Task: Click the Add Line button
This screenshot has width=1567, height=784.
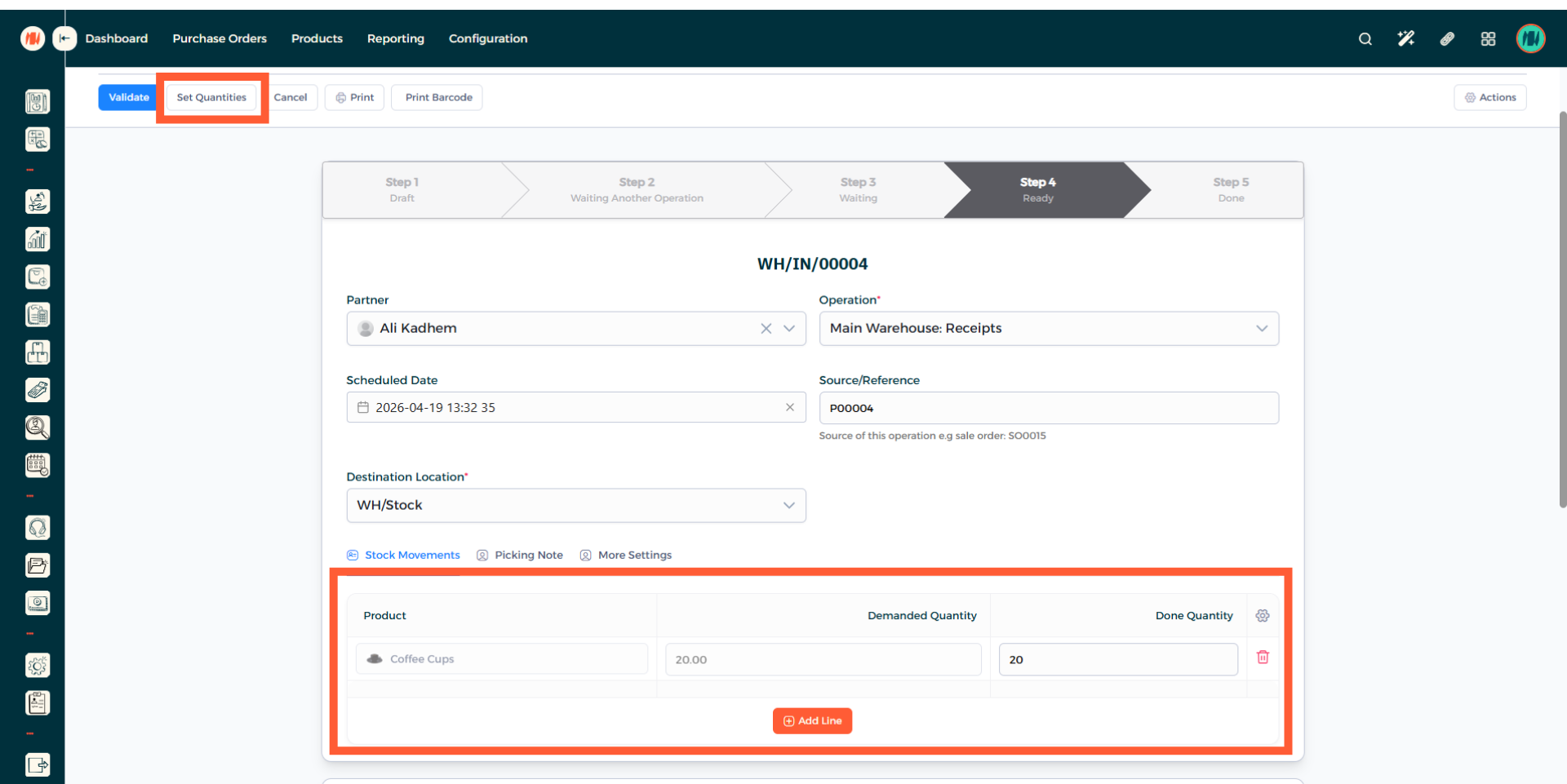Action: (812, 721)
